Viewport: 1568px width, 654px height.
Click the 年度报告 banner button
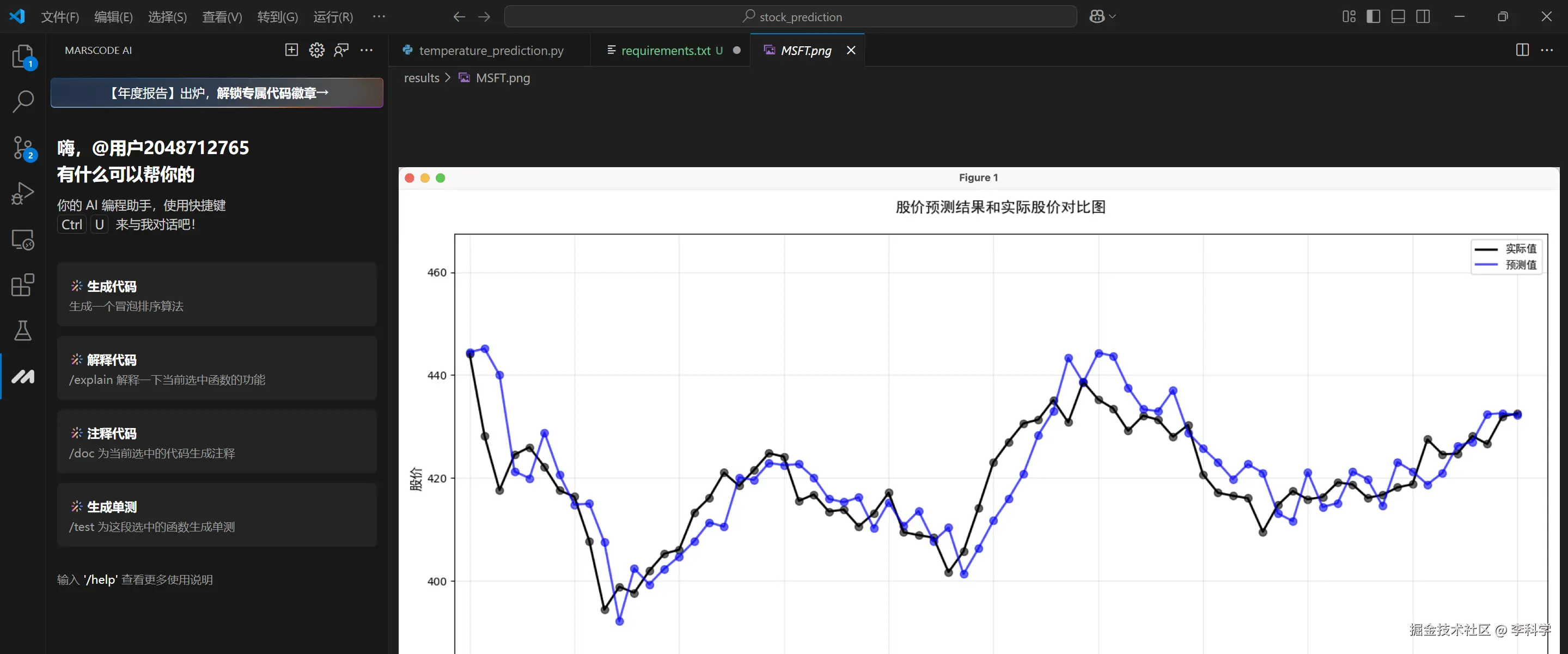(x=217, y=93)
